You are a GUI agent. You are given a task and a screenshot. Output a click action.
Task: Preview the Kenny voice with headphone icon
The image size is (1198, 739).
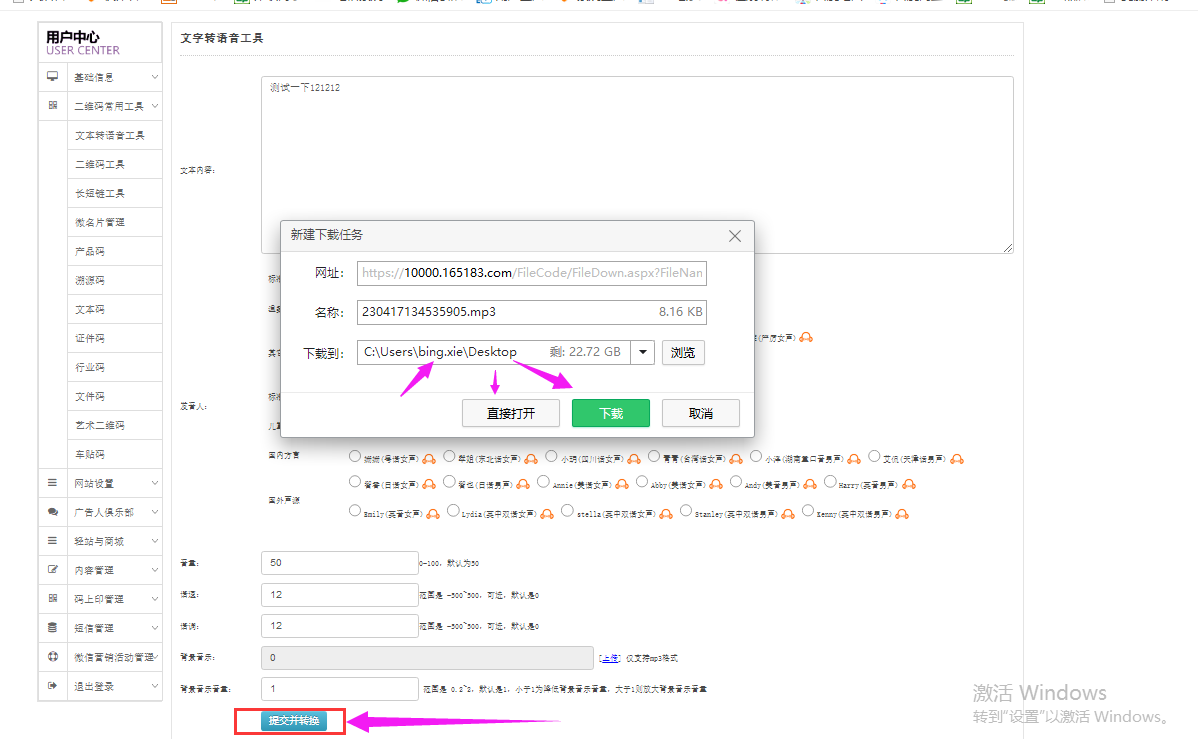[x=900, y=514]
